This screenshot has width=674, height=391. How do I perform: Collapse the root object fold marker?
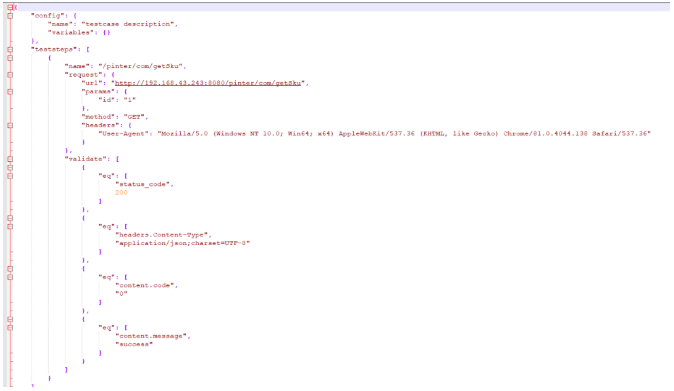coord(10,7)
